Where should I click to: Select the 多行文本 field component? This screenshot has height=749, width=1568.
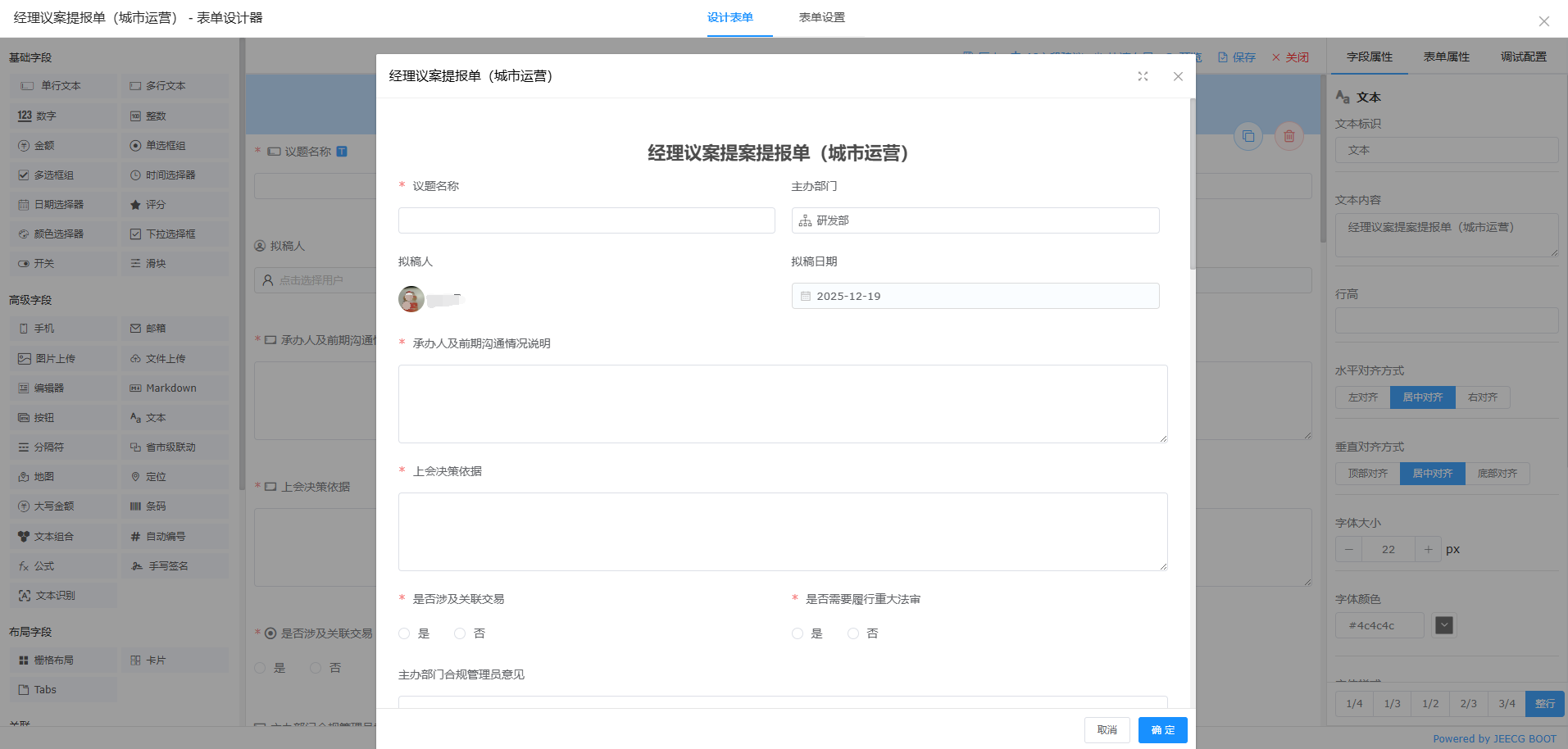pos(175,86)
